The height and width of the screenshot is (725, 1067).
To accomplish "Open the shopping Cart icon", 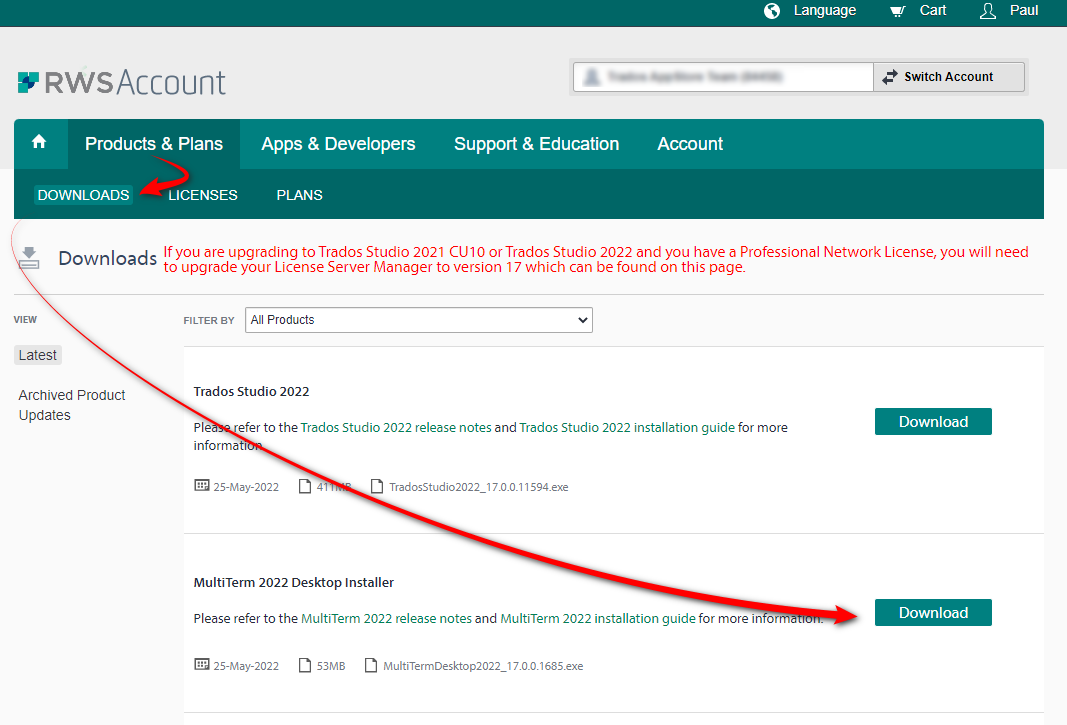I will coord(898,11).
